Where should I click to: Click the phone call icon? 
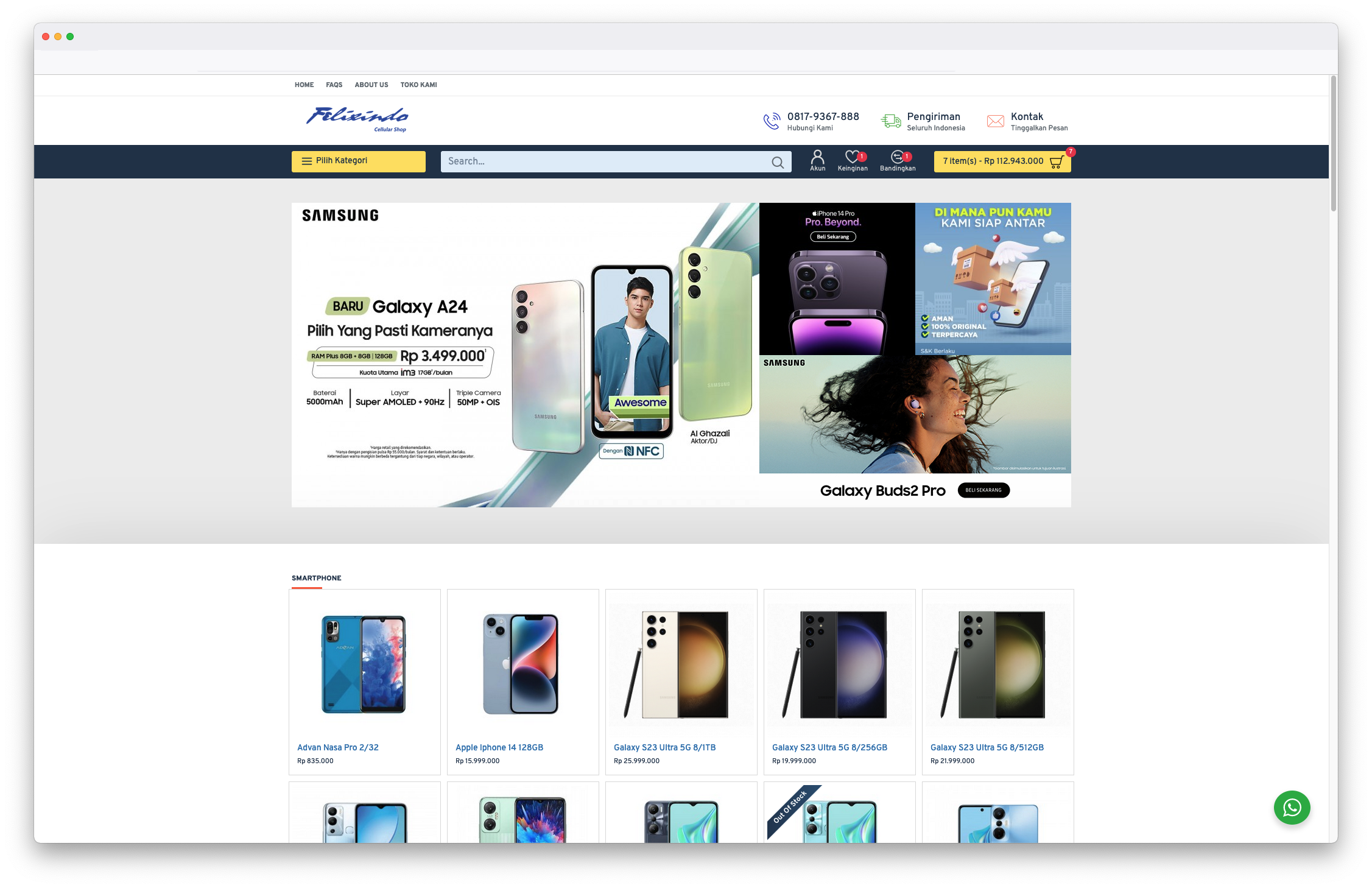click(772, 121)
